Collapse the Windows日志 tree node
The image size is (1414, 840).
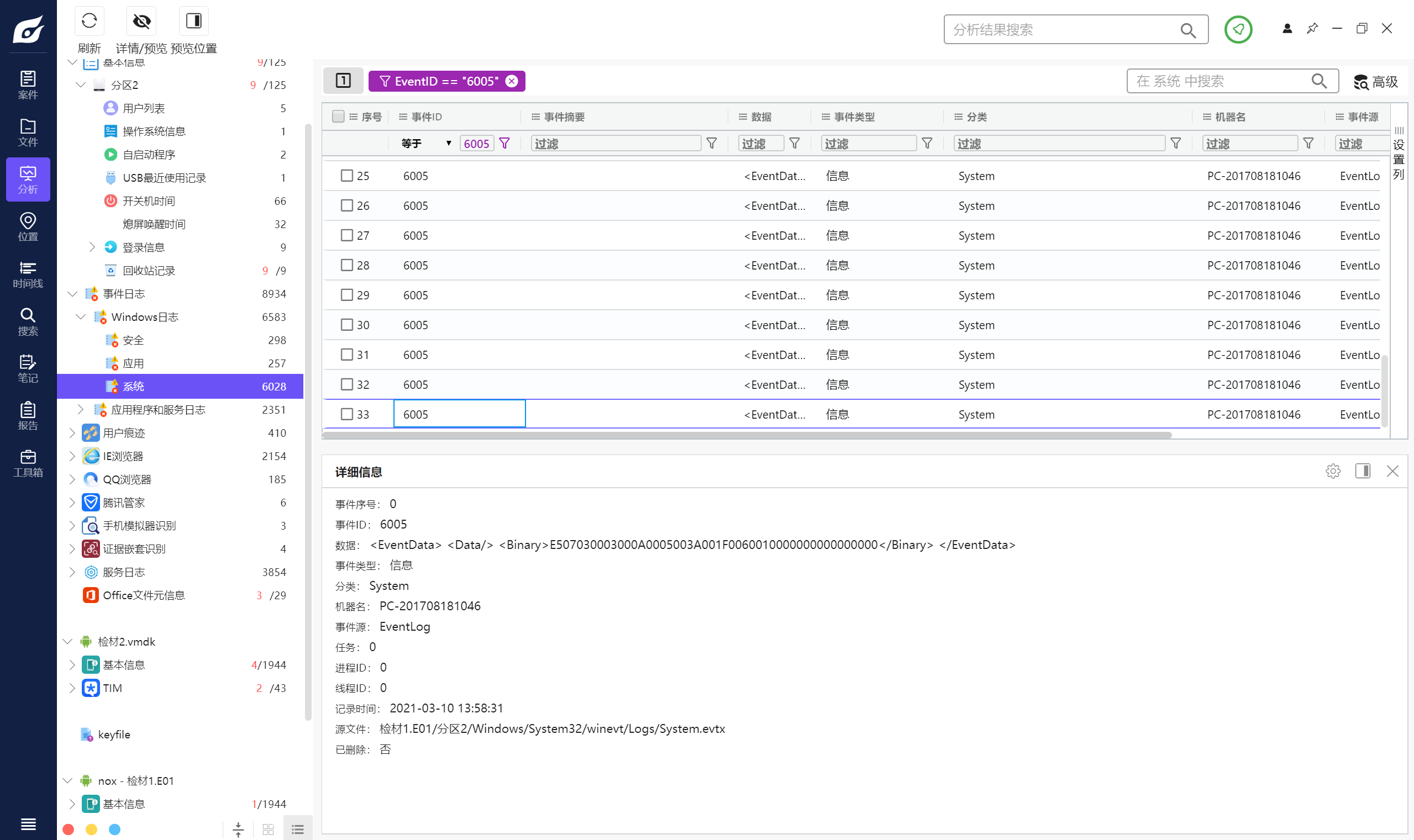[x=81, y=317]
